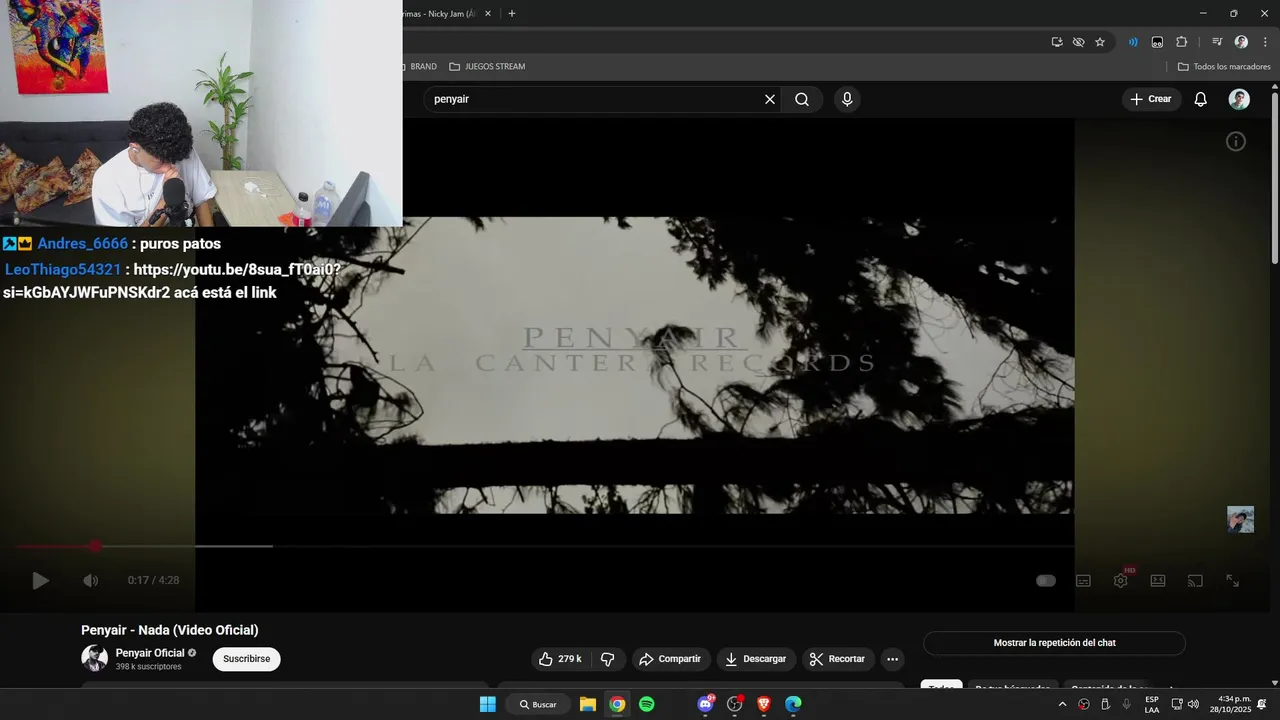Open Brave browser from taskbar
This screenshot has height=720, width=1280.
coord(764,704)
